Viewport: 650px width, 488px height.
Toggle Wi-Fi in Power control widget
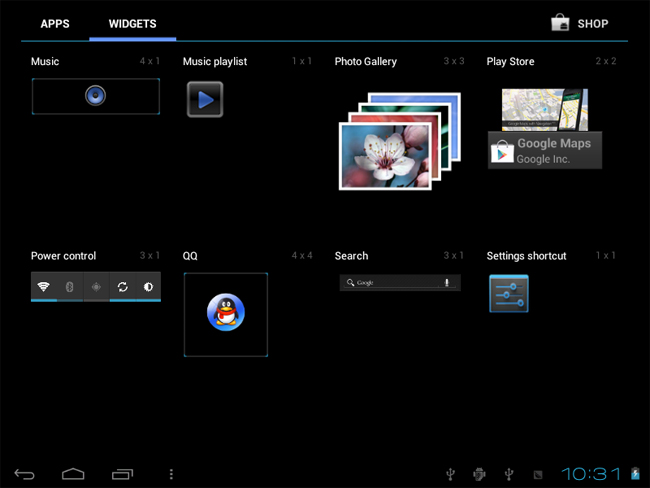click(x=44, y=286)
